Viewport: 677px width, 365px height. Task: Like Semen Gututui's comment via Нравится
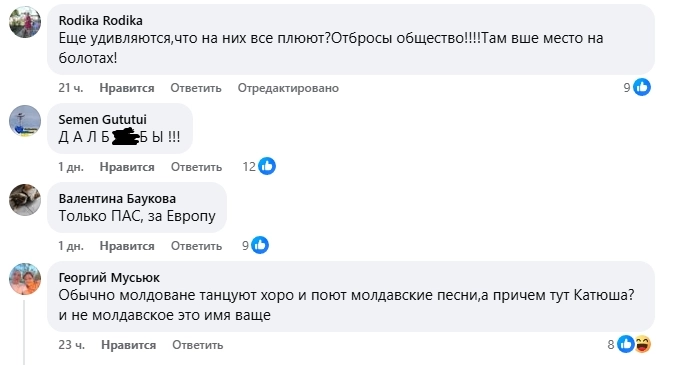127,167
